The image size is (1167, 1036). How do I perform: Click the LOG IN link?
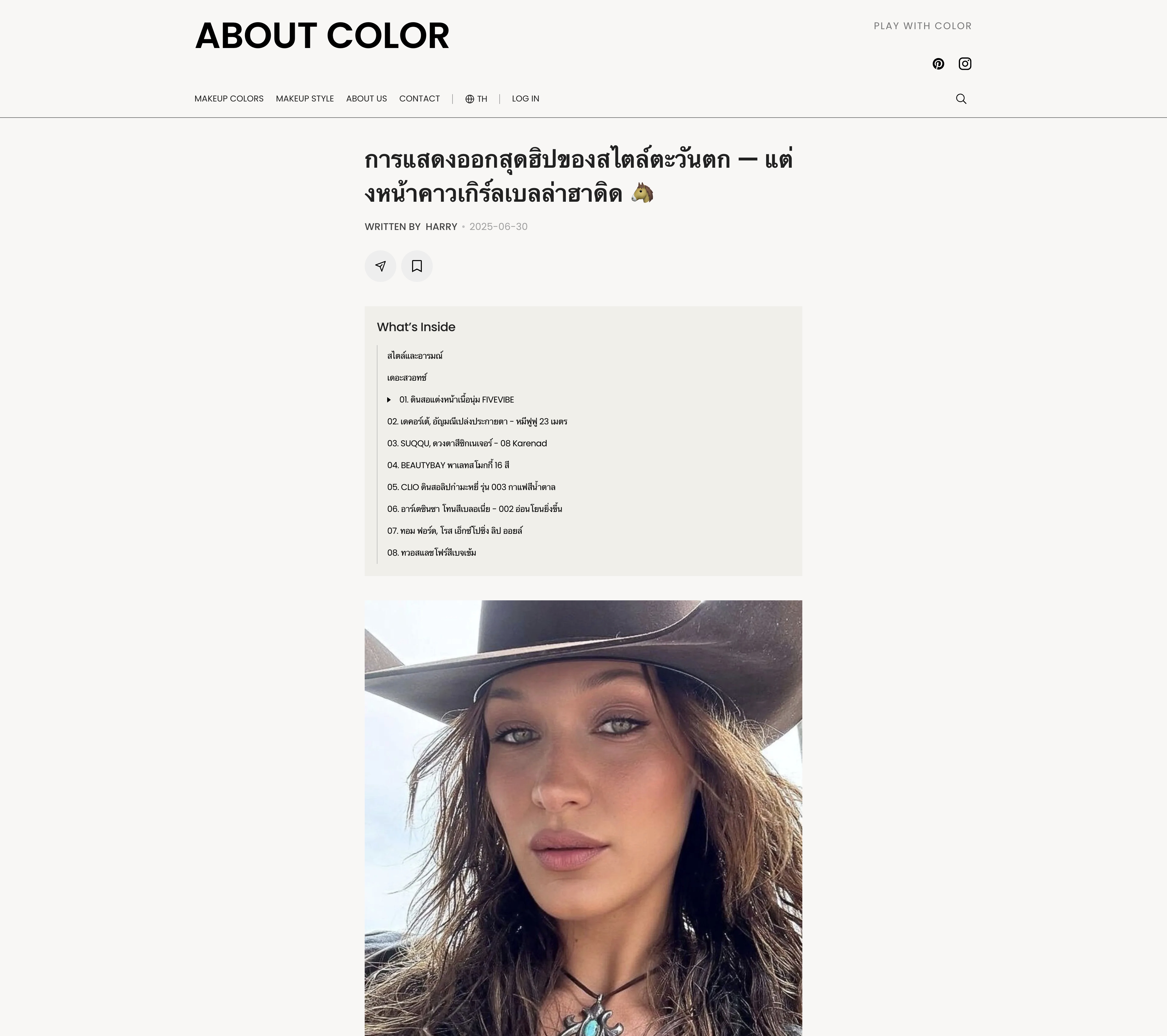(525, 99)
